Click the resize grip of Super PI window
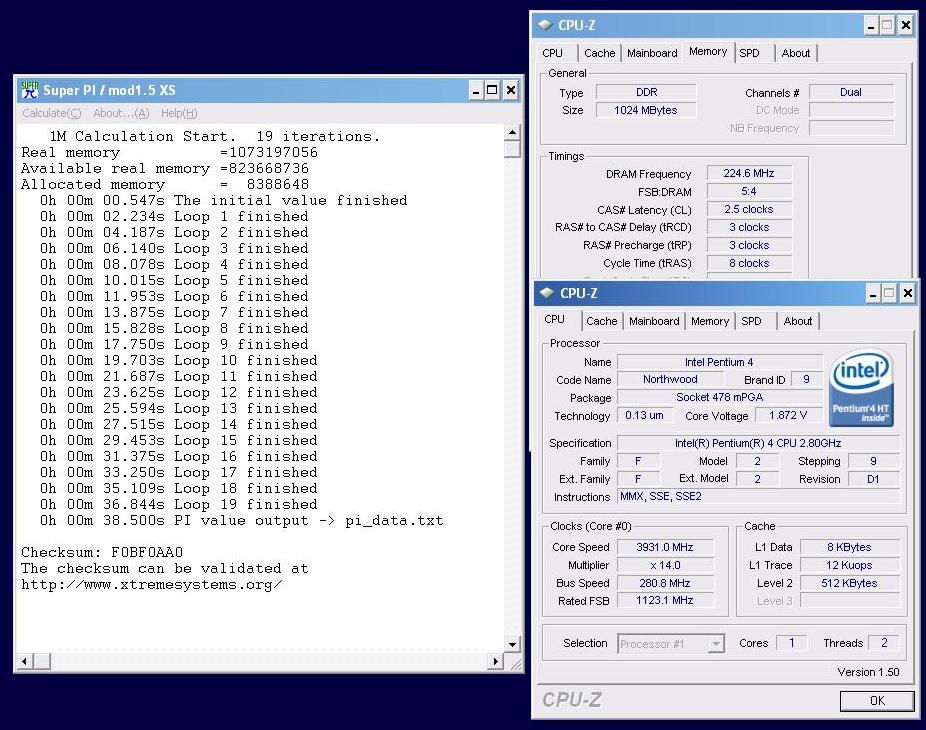 point(516,664)
